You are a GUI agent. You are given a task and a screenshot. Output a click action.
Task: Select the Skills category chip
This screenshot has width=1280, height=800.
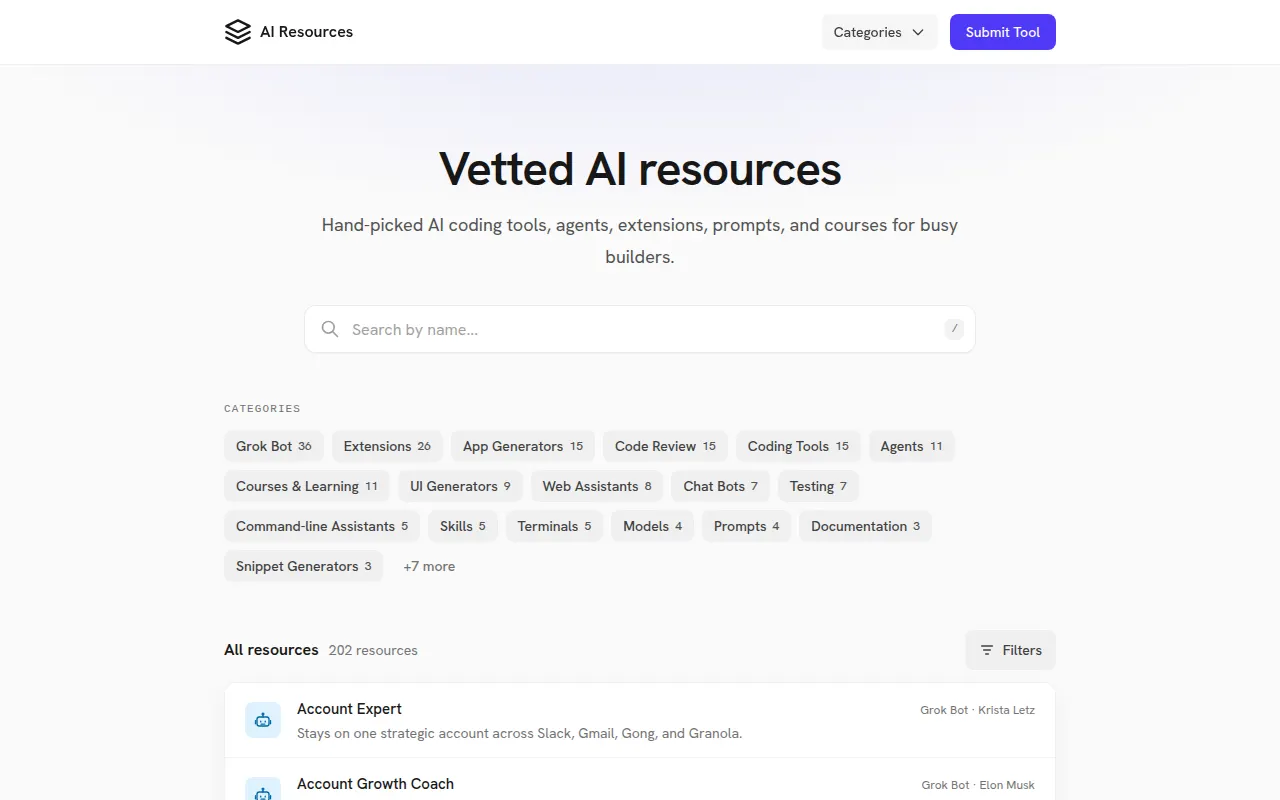click(x=463, y=526)
